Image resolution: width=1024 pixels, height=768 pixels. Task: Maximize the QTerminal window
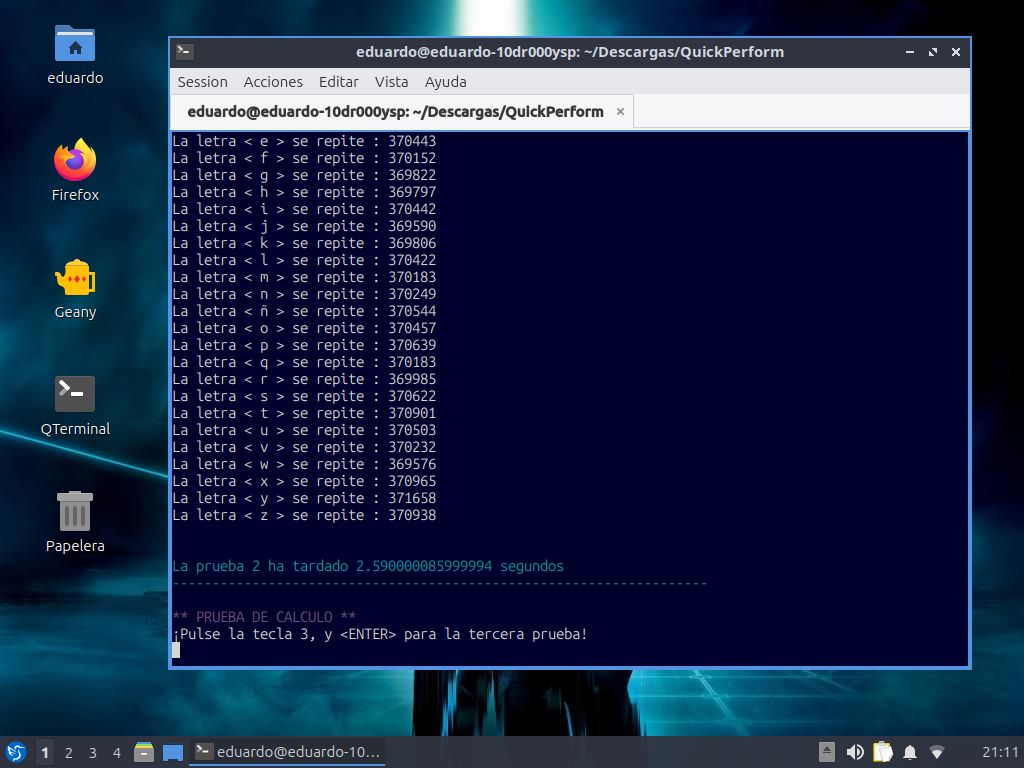tap(933, 52)
